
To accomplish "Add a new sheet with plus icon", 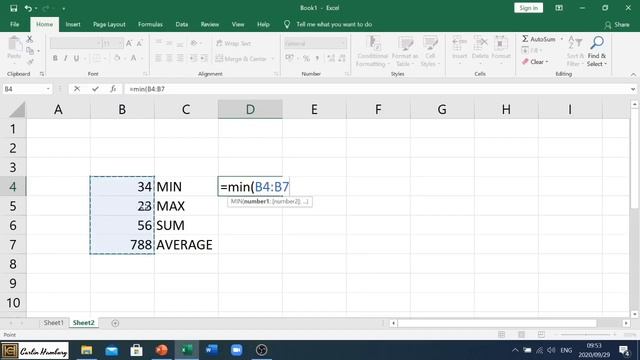I will point(115,323).
